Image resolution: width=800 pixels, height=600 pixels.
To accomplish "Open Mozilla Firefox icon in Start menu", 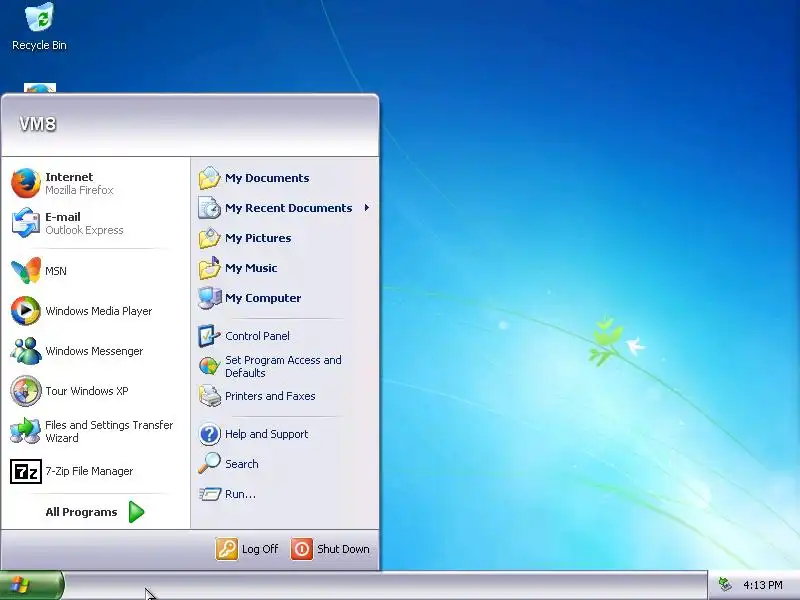I will tap(26, 183).
